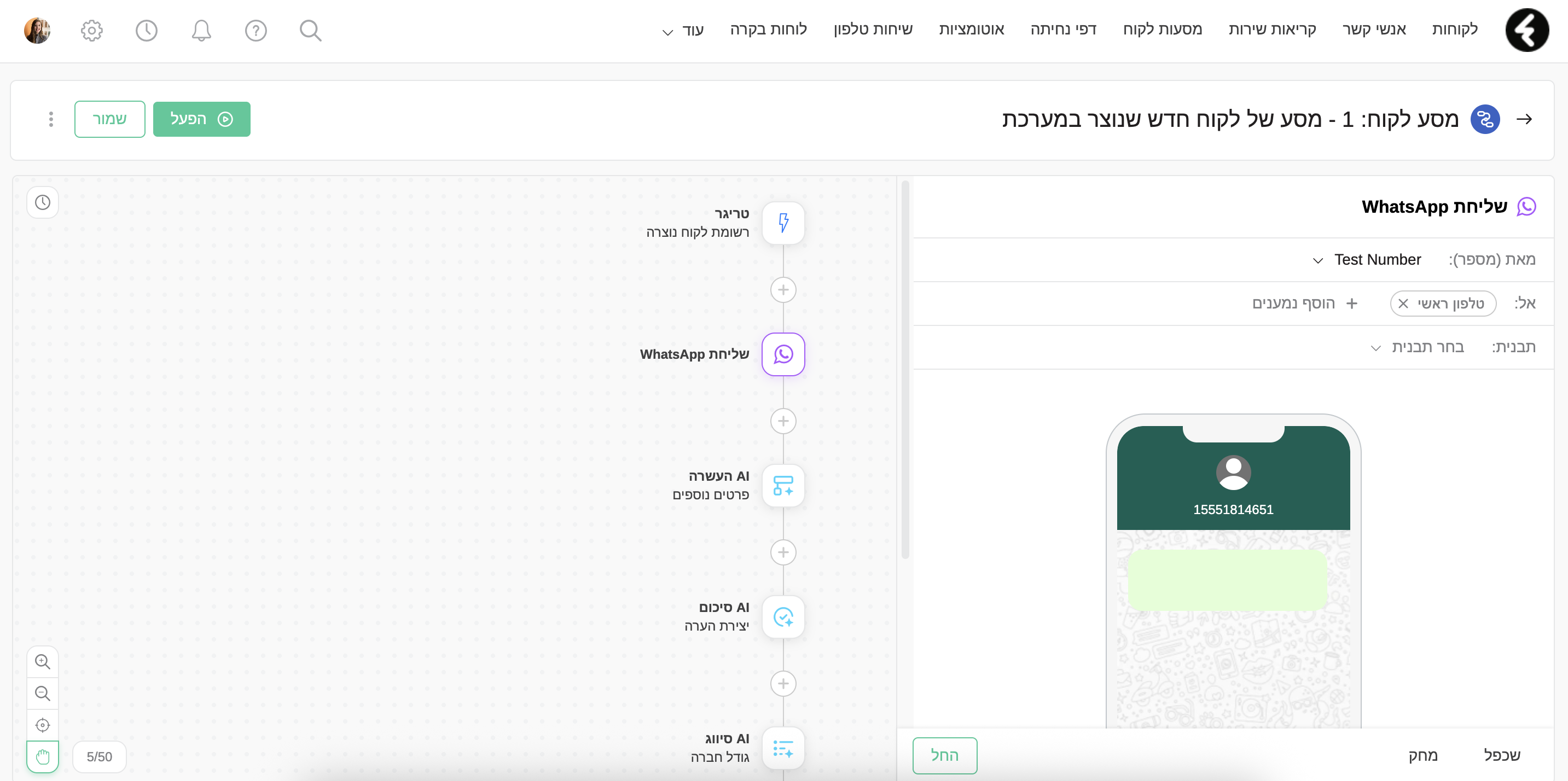
Task: Center the canvas with target icon
Action: [x=43, y=725]
